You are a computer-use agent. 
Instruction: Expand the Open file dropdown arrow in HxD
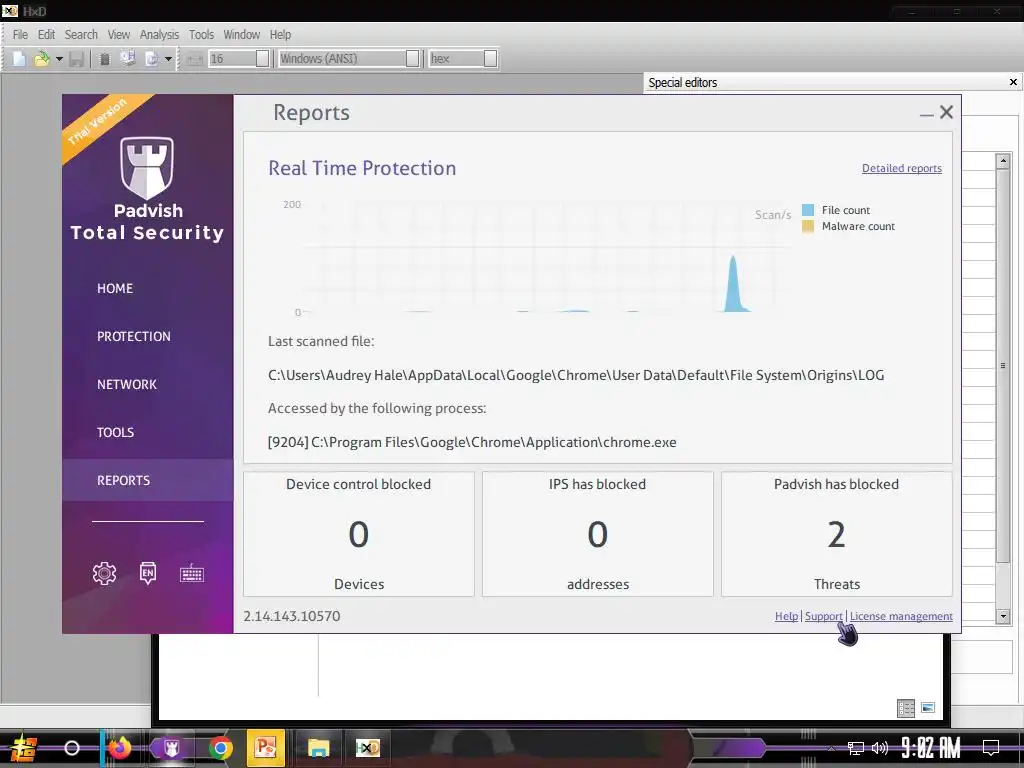pos(59,59)
